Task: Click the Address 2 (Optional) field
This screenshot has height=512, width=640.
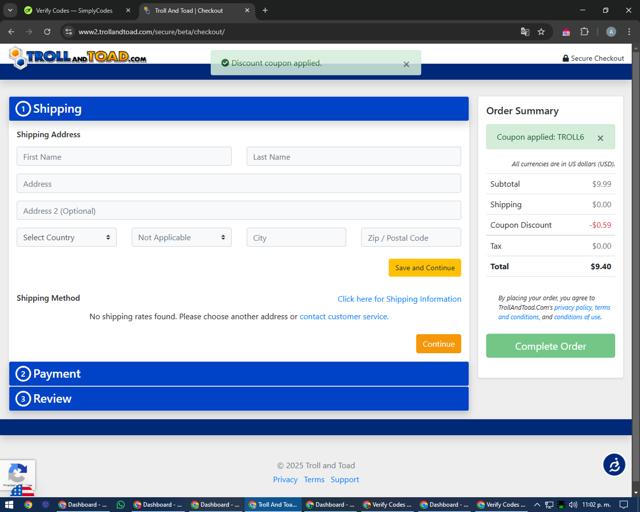Action: click(x=239, y=210)
